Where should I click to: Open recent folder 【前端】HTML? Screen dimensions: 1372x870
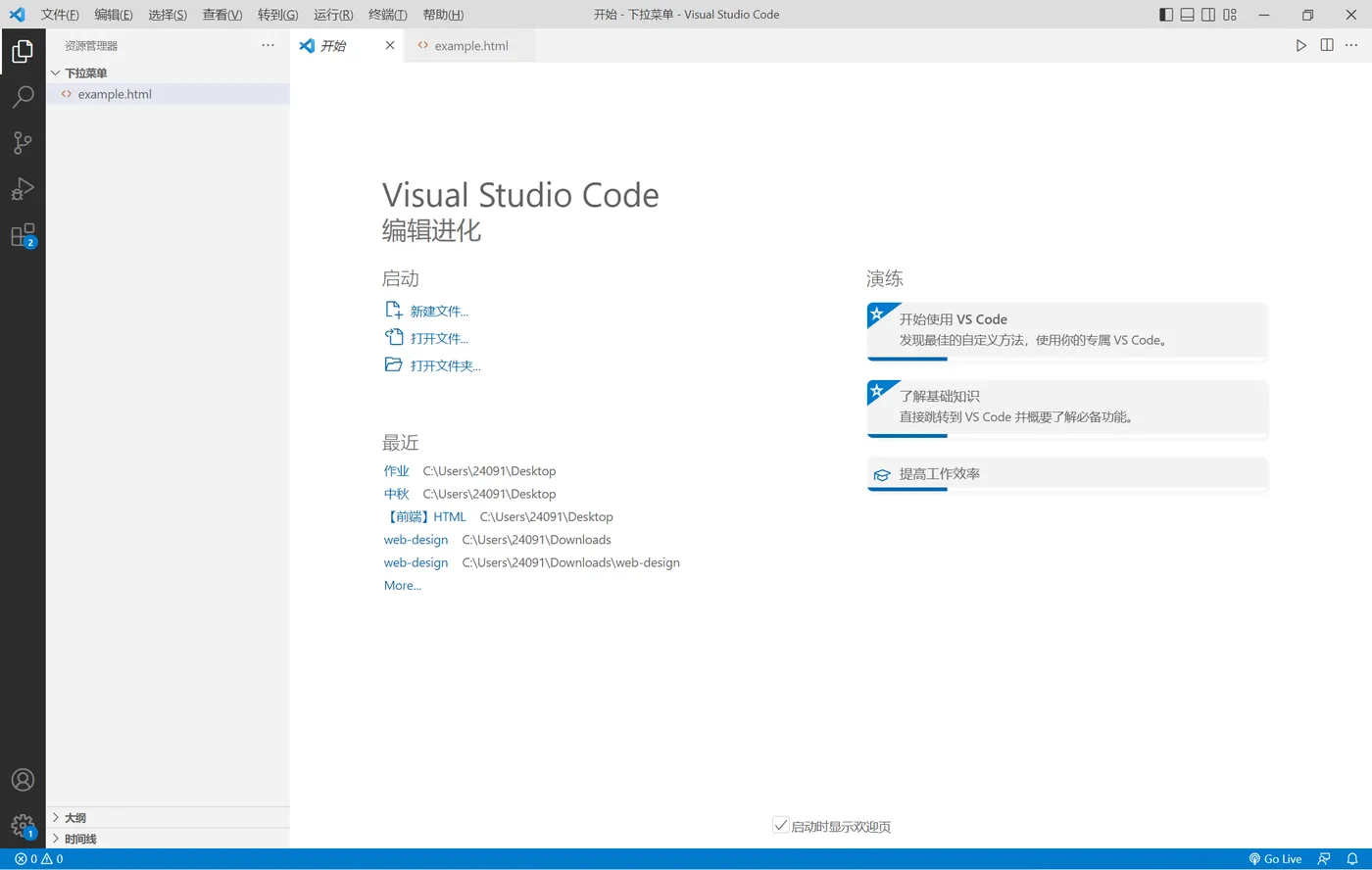(x=425, y=517)
